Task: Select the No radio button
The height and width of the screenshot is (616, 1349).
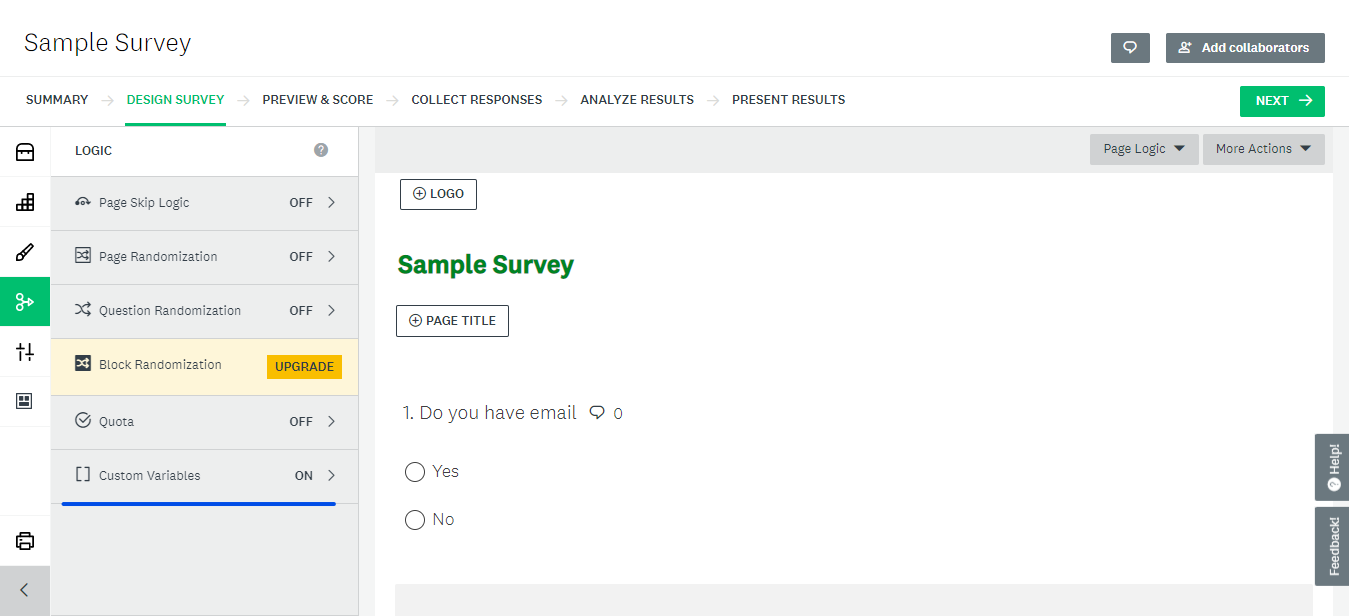Action: [x=415, y=520]
